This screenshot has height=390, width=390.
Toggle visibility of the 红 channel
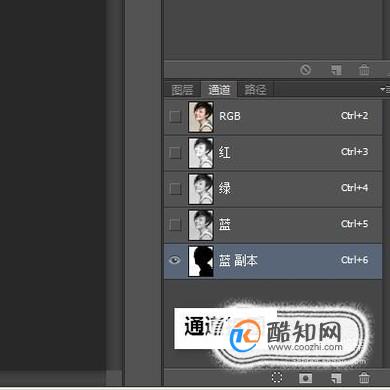(x=175, y=153)
